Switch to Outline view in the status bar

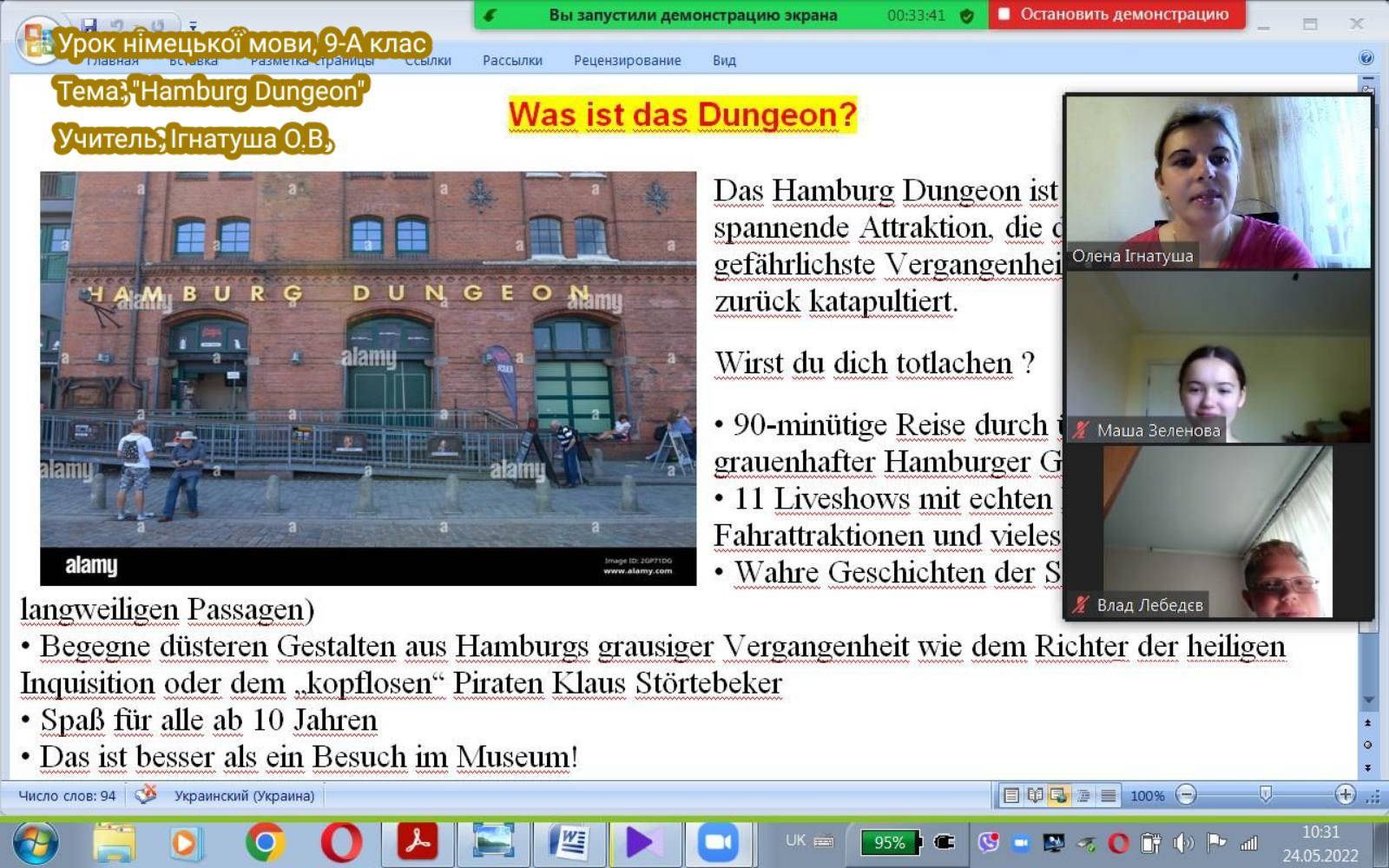tap(1083, 795)
